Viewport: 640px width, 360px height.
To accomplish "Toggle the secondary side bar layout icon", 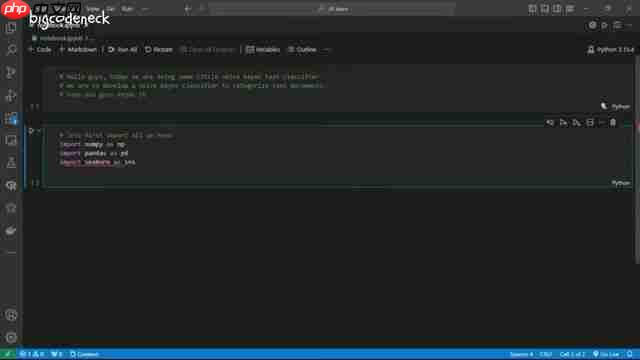I will point(557,9).
